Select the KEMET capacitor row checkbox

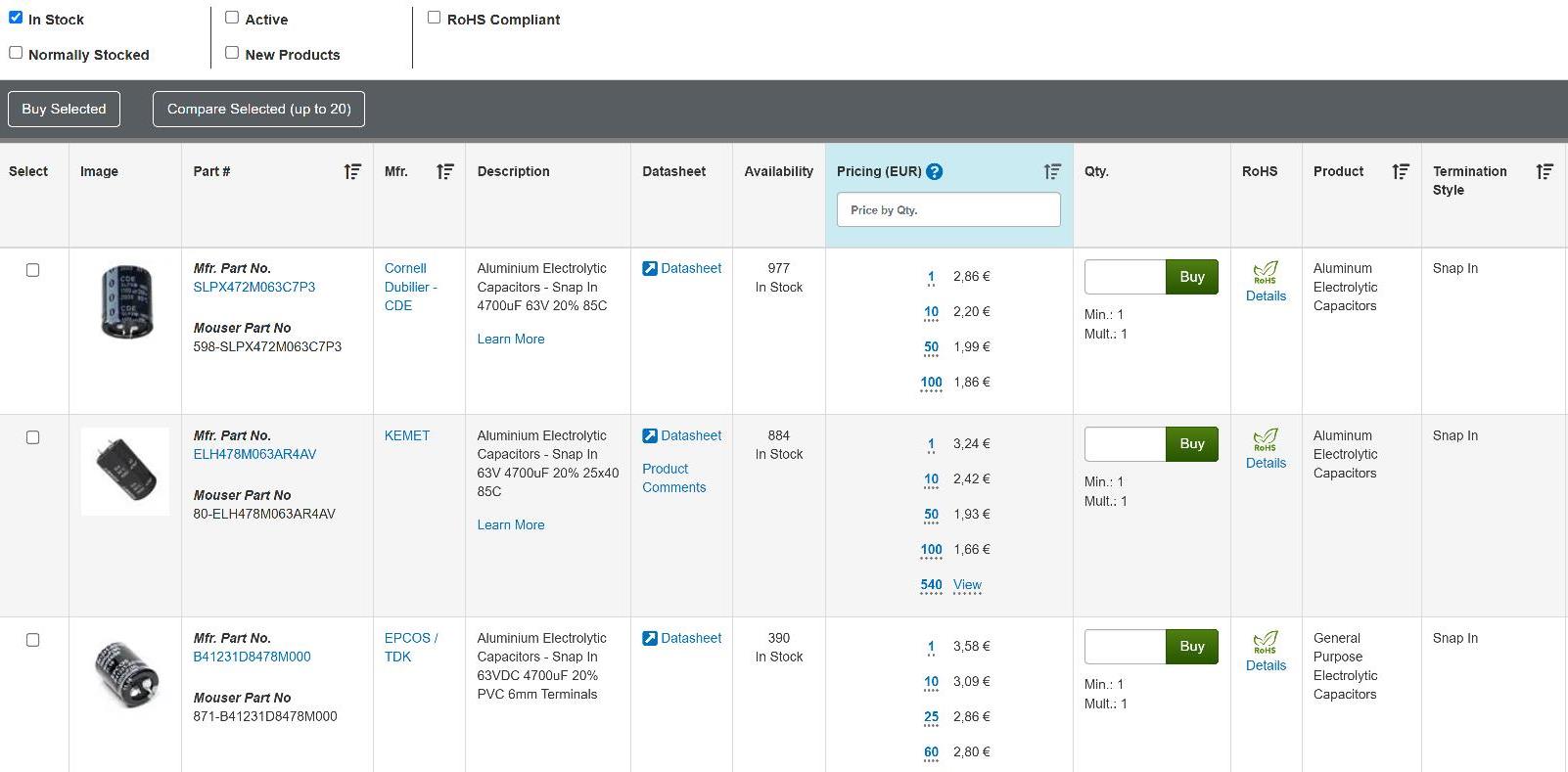coord(32,437)
